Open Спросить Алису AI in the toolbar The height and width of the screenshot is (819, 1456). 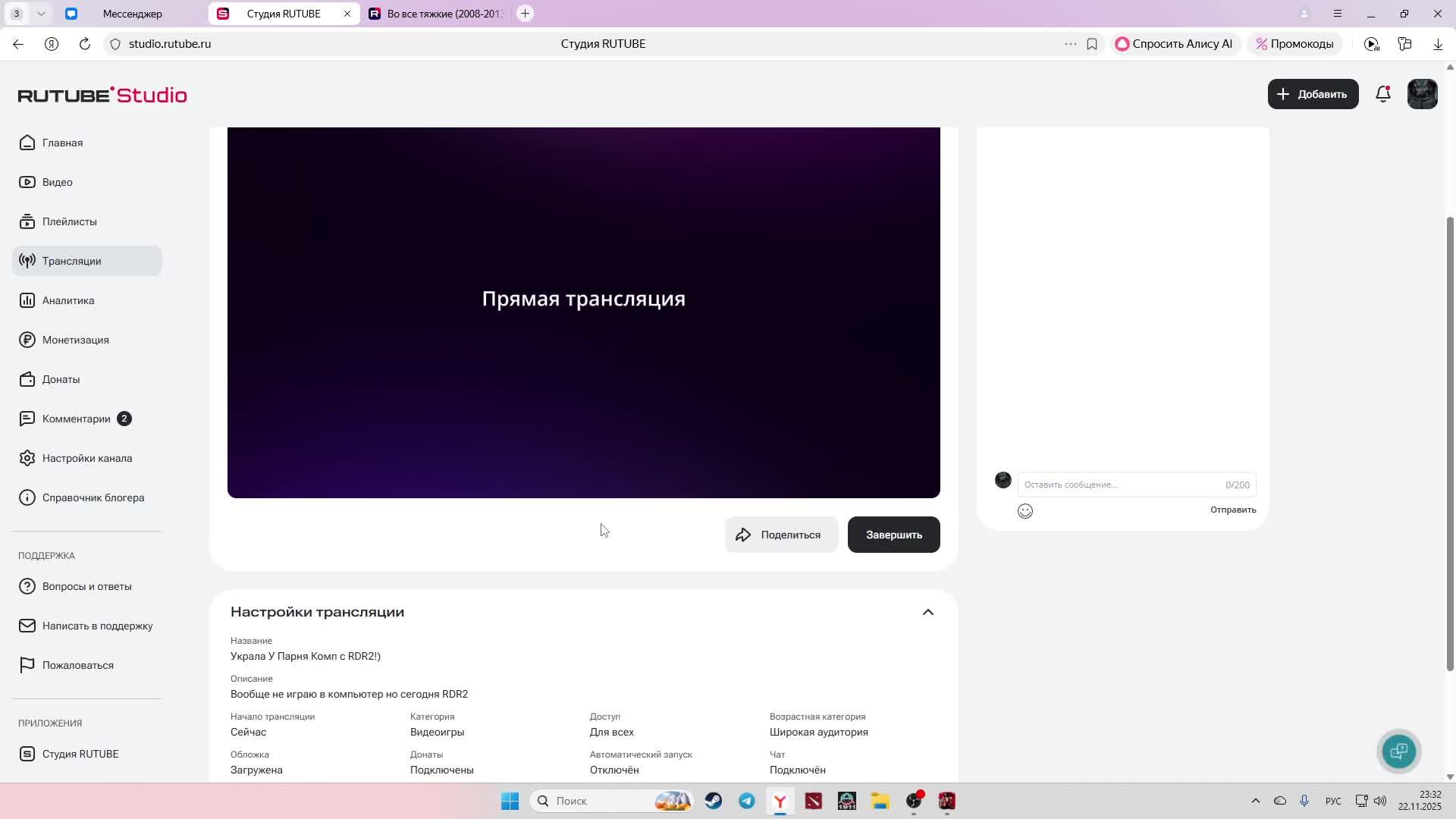point(1175,43)
